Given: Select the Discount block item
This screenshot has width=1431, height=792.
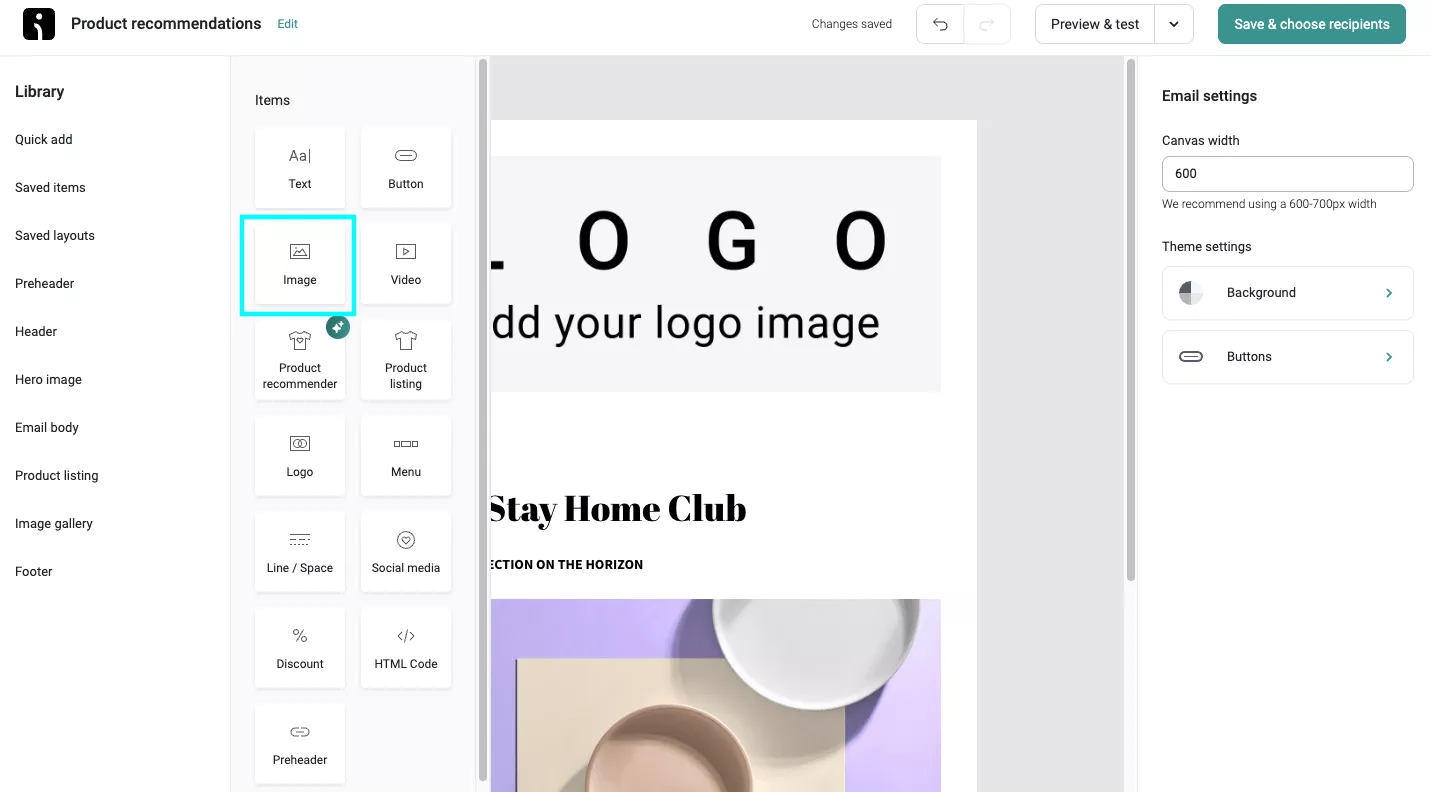Looking at the screenshot, I should (x=299, y=647).
